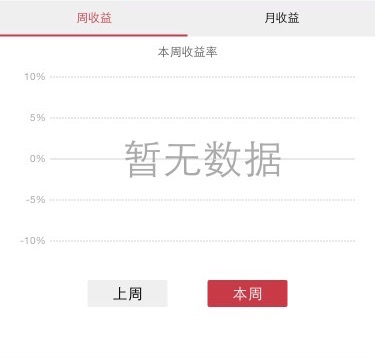
Task: Click the 10% axis label
Action: coord(35,77)
